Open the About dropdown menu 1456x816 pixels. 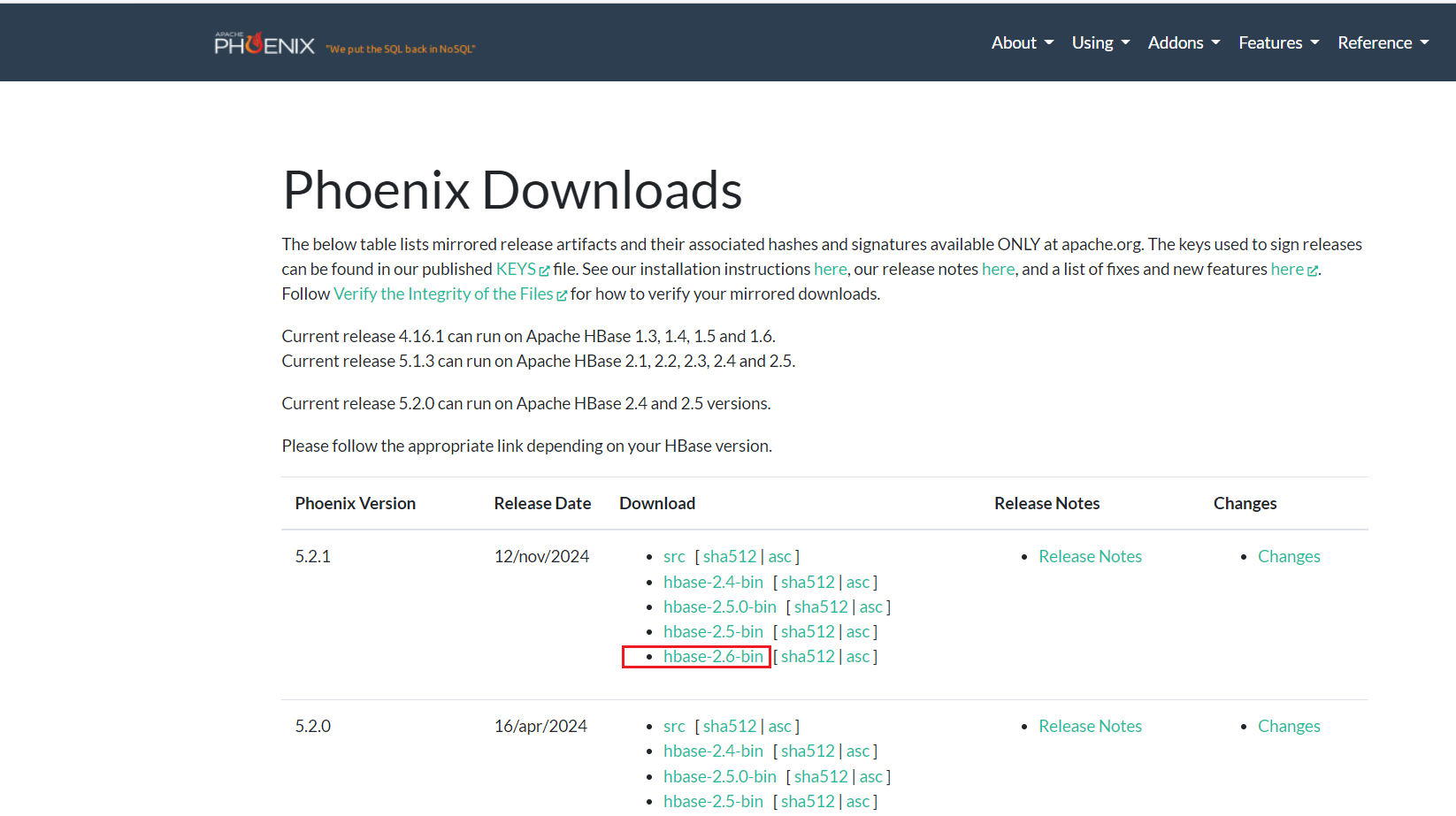point(1023,42)
